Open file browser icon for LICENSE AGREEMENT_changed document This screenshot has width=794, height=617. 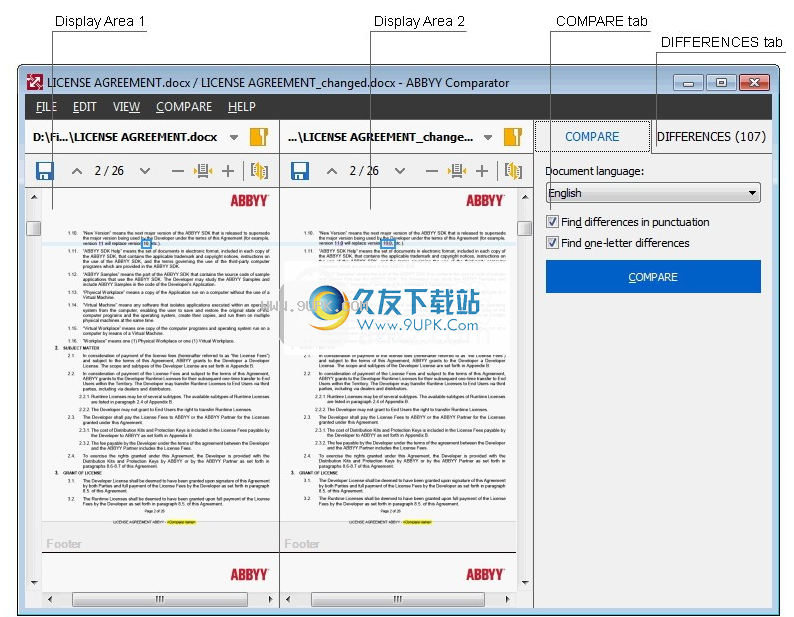click(513, 137)
